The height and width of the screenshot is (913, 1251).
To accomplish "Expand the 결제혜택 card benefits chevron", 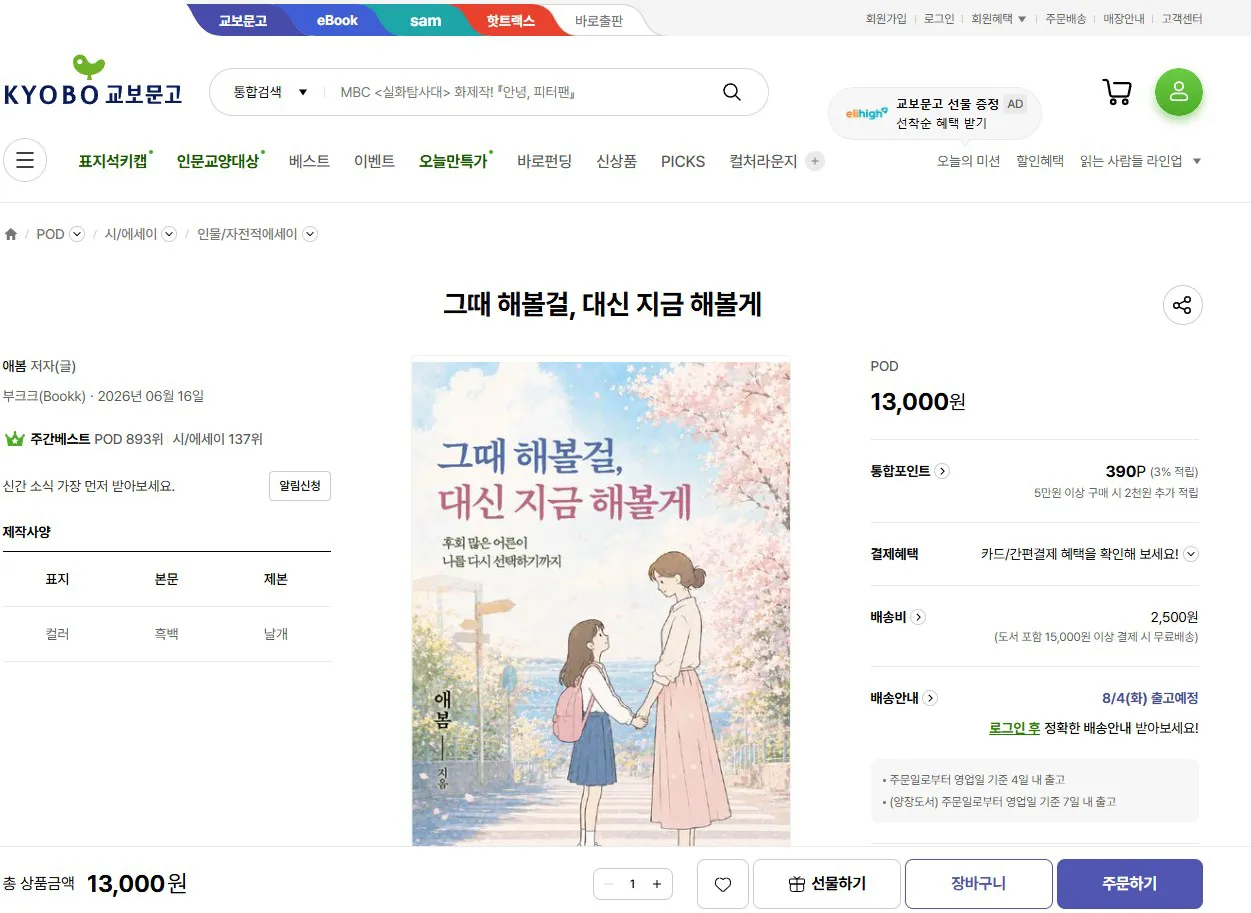I will click(1191, 554).
